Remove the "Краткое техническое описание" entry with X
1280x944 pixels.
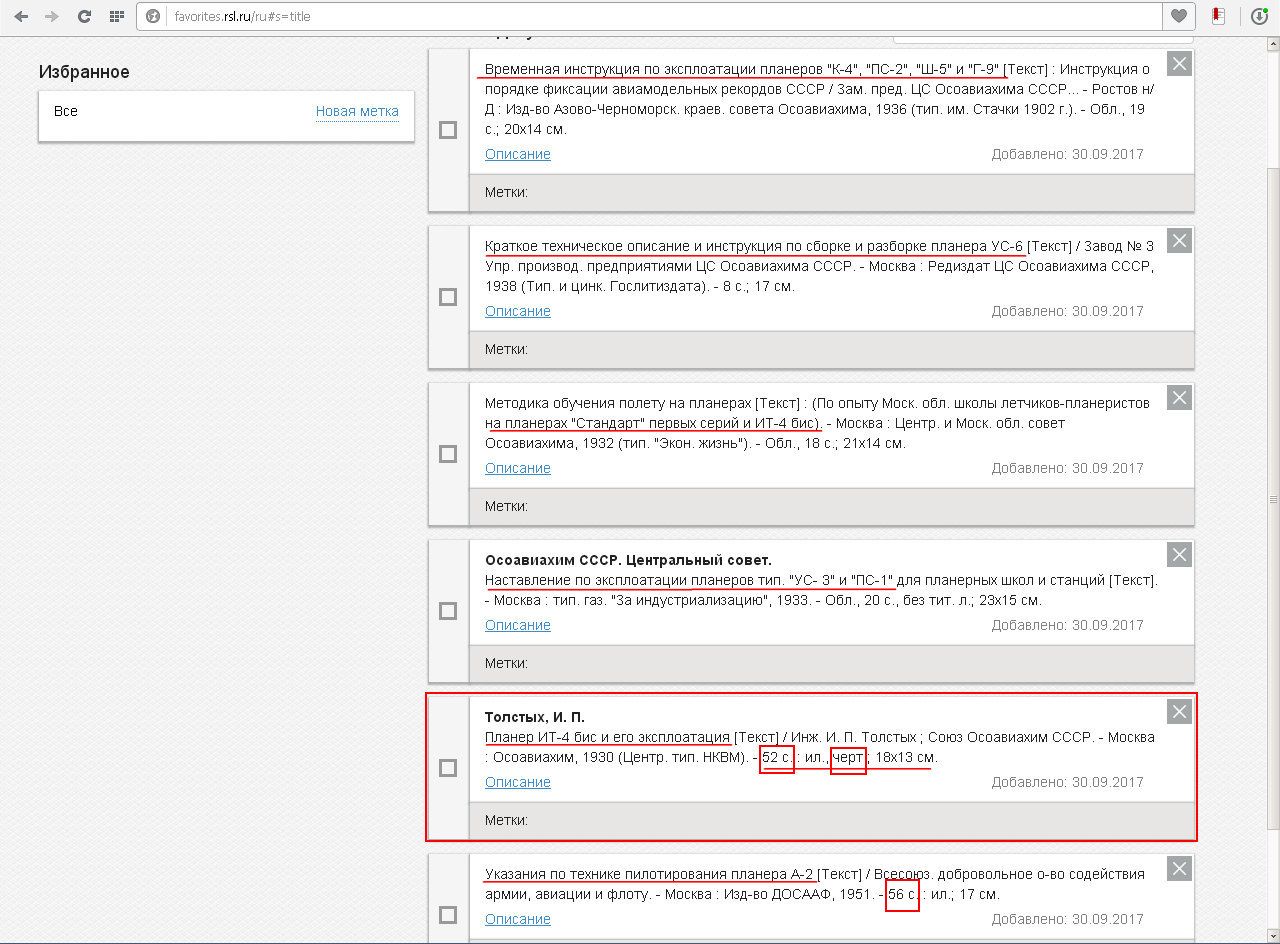pyautogui.click(x=1180, y=241)
